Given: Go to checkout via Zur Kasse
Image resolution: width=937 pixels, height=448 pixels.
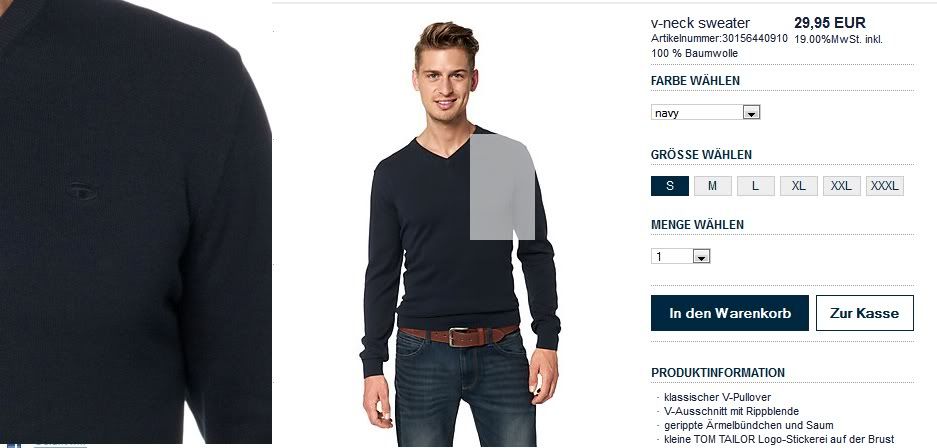Looking at the screenshot, I should click(x=865, y=313).
